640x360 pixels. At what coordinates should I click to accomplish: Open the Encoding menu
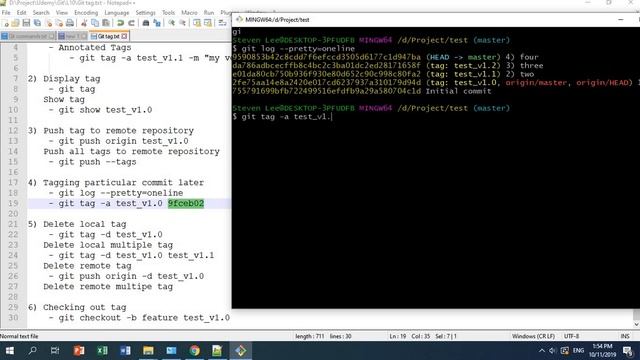[x=86, y=13]
